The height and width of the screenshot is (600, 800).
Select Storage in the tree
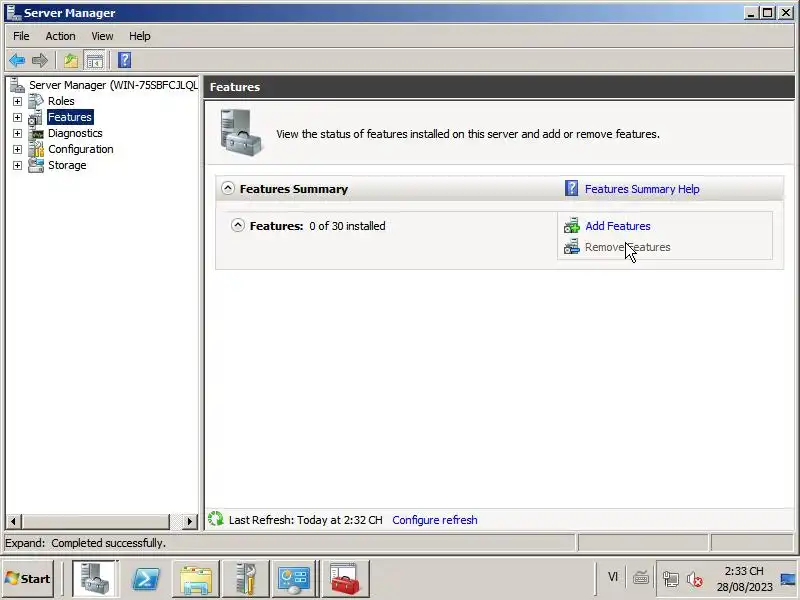click(x=67, y=165)
